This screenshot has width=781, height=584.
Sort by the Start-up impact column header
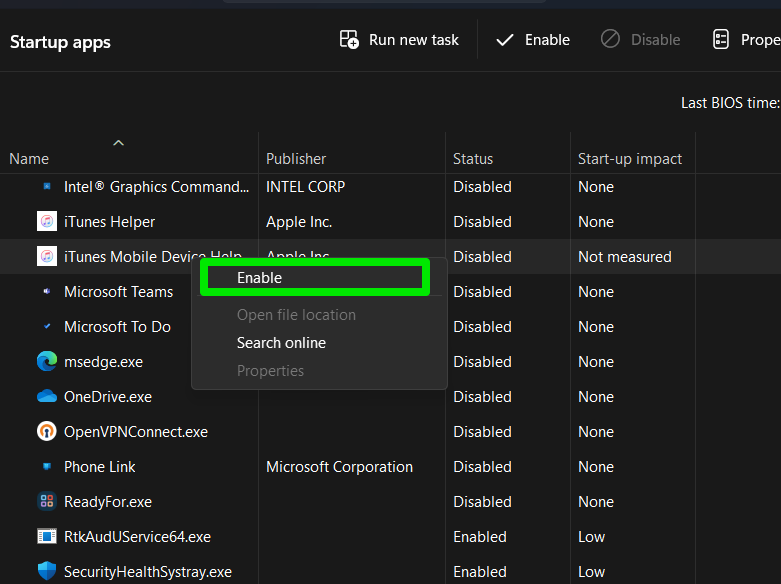pos(630,158)
